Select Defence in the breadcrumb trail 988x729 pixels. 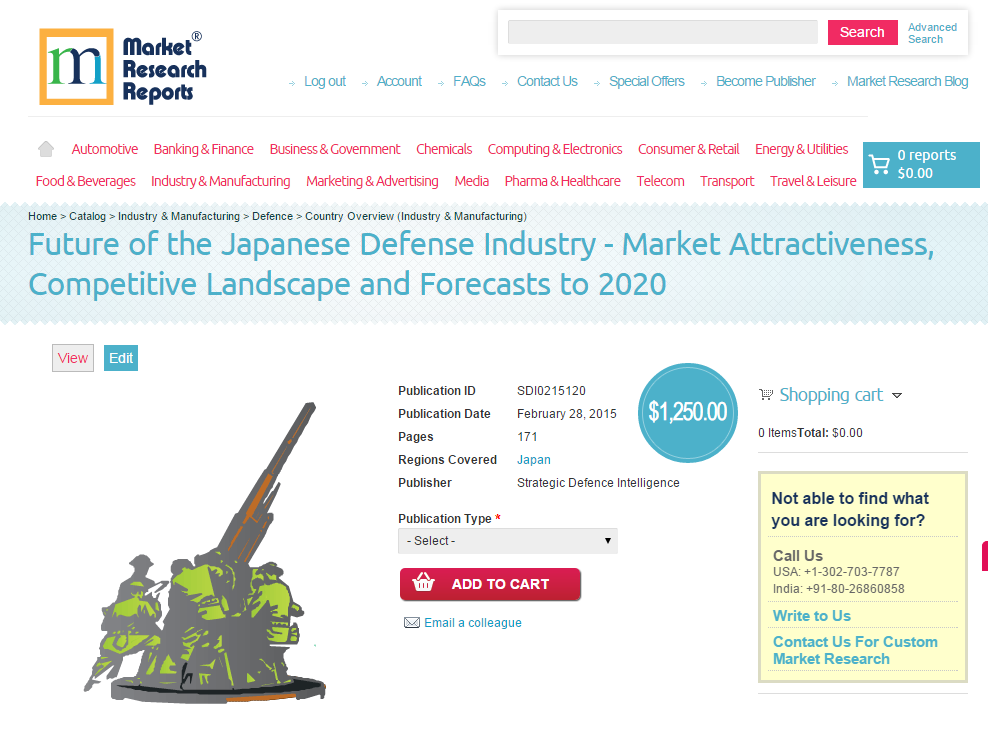[272, 216]
